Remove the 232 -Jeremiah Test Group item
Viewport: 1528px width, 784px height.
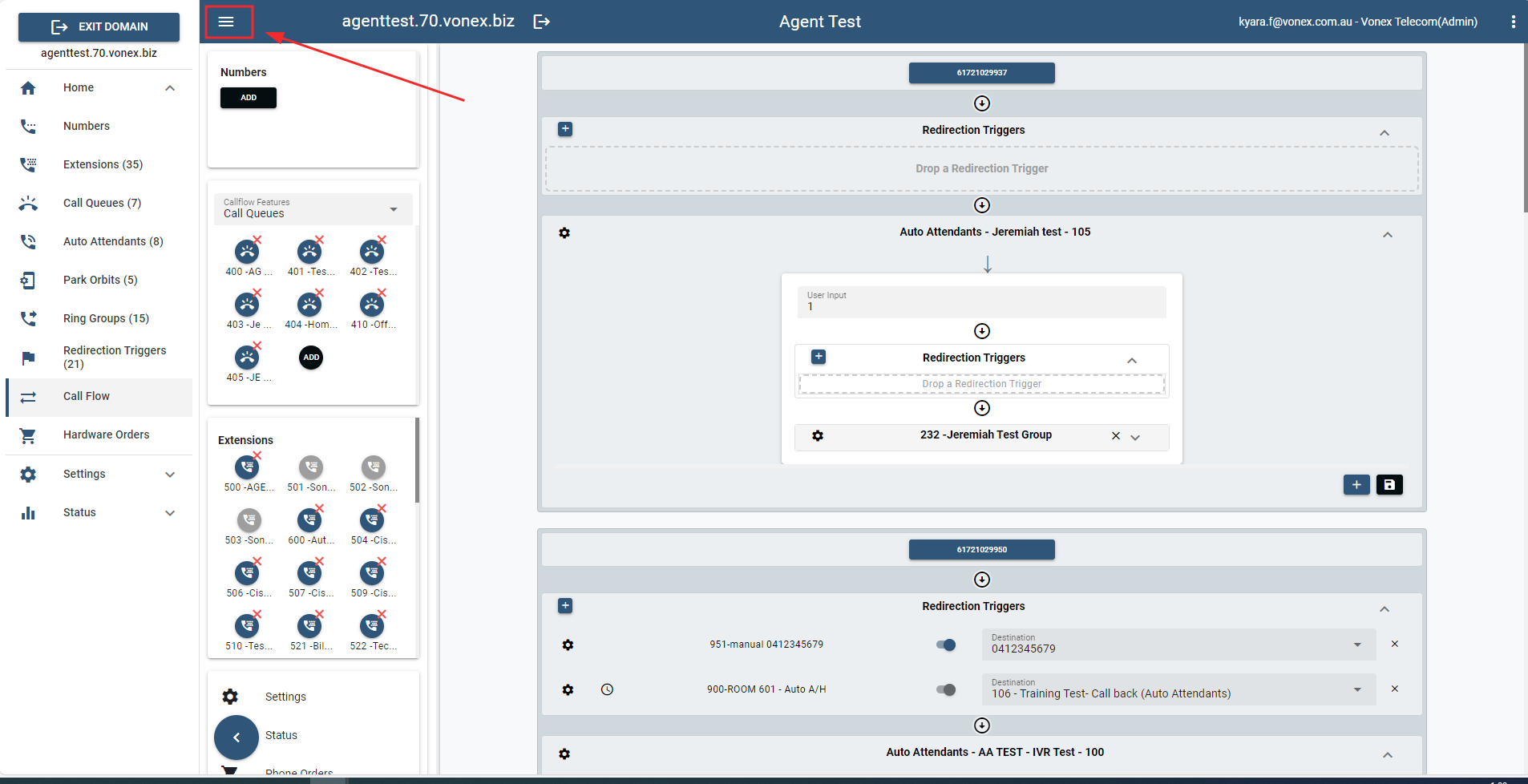click(x=1115, y=436)
